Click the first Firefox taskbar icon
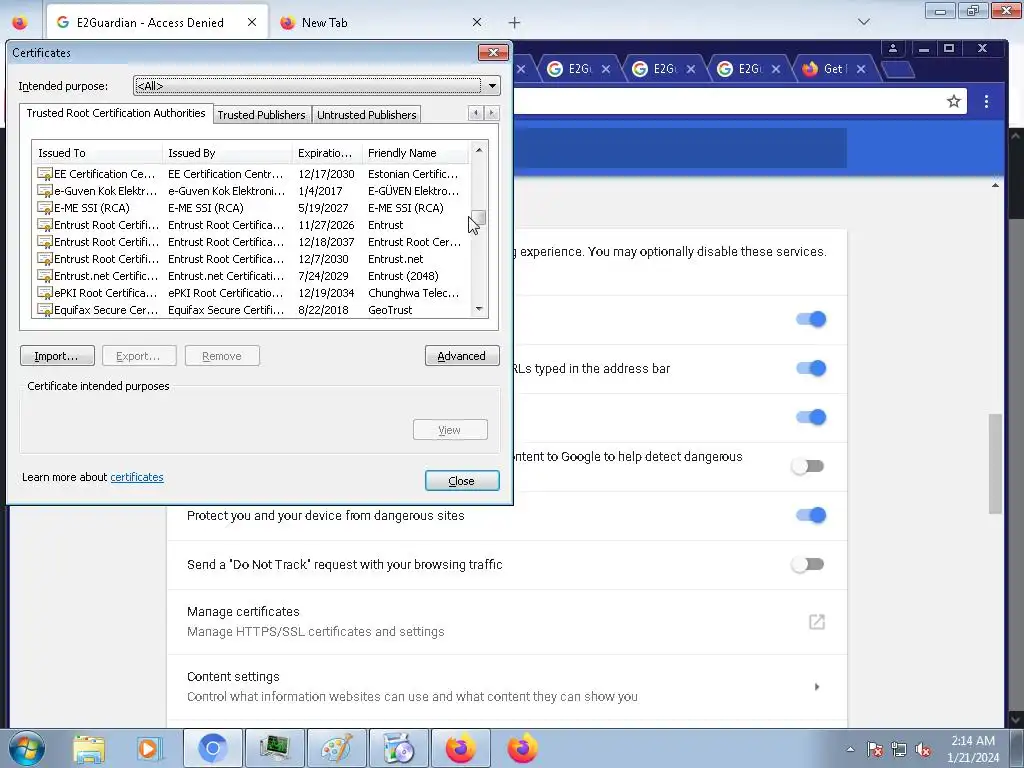Screen dimensions: 1024x768 (x=460, y=748)
